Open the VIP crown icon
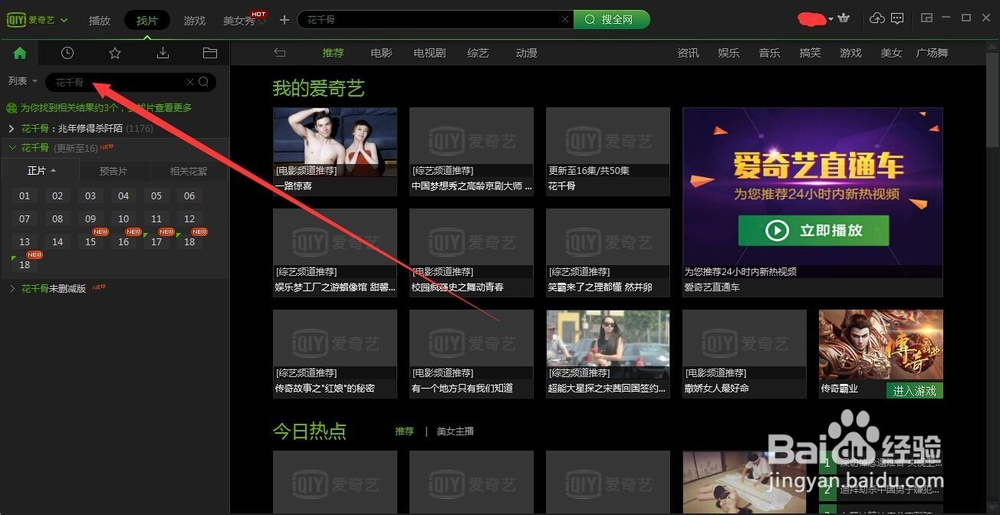1000x515 pixels. click(x=844, y=18)
